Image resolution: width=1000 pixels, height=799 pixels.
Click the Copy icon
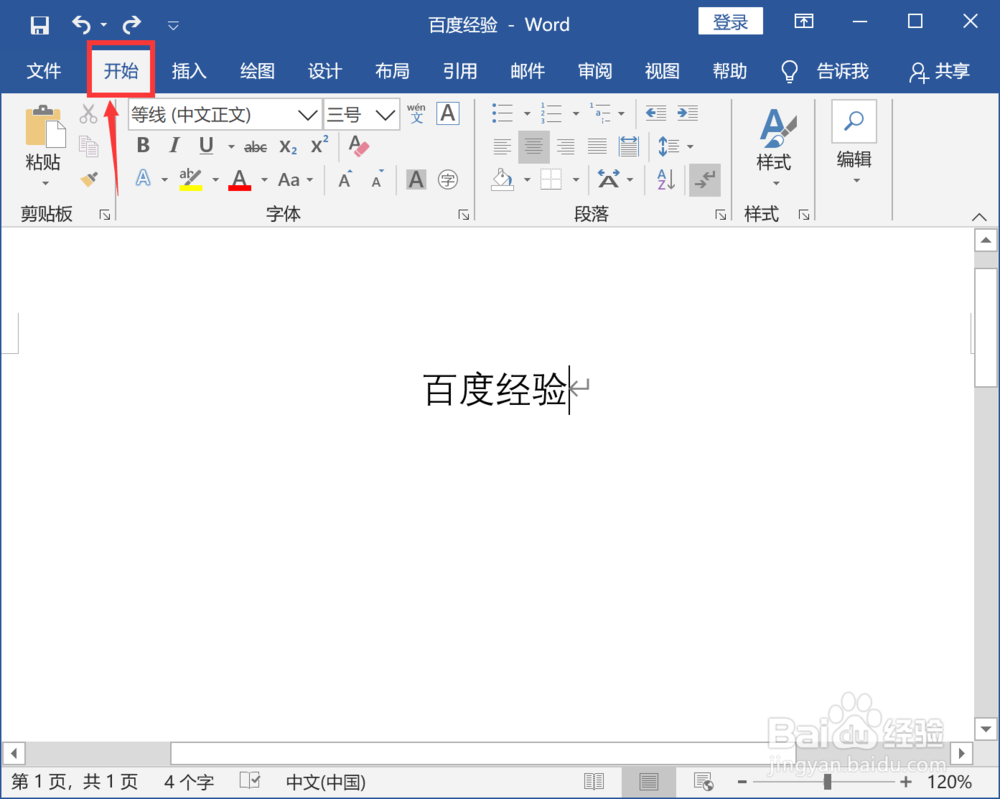coord(89,146)
